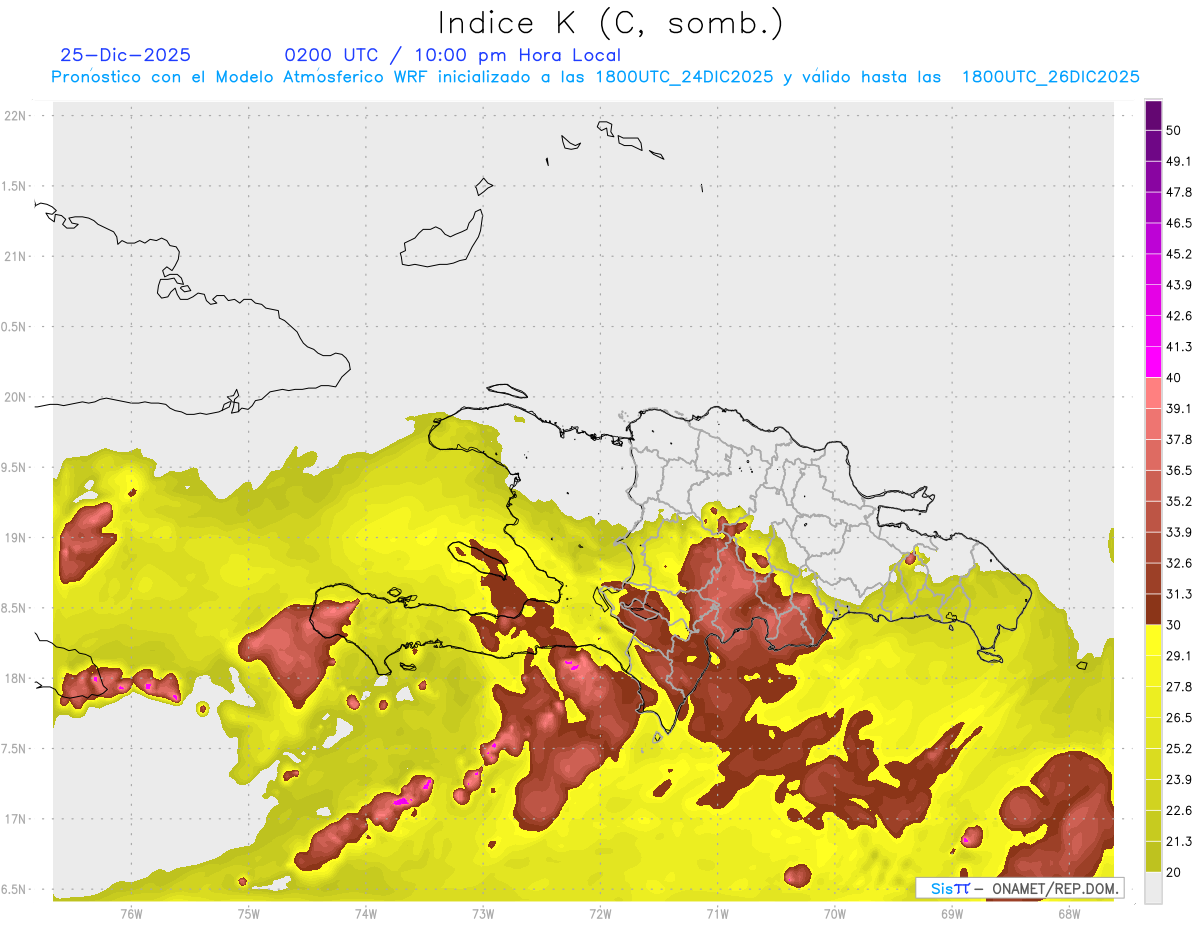Screen dimensions: 1200x927
Task: Click the '74W' longitude label
Action: [x=366, y=914]
